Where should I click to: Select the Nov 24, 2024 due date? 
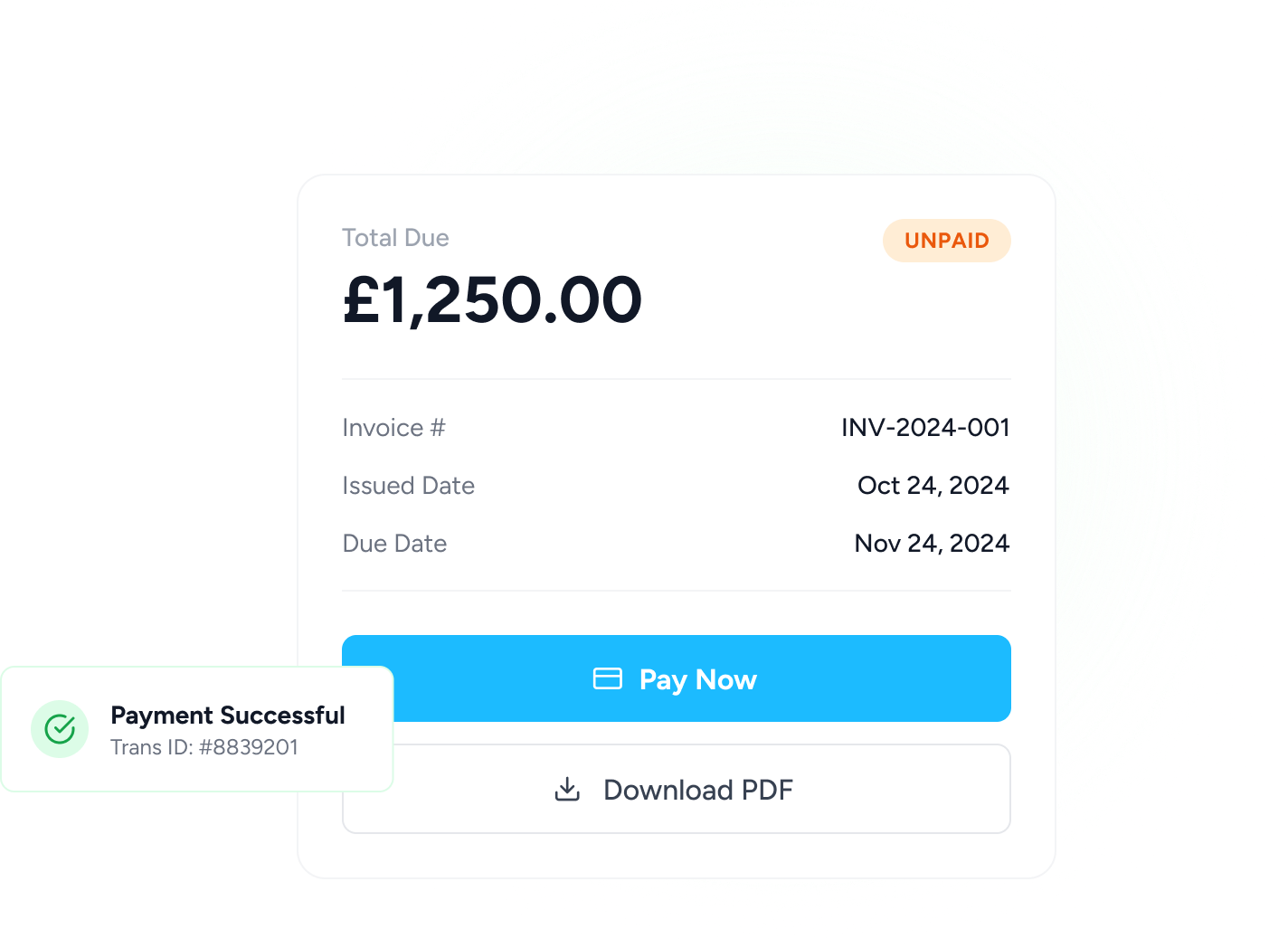click(932, 544)
